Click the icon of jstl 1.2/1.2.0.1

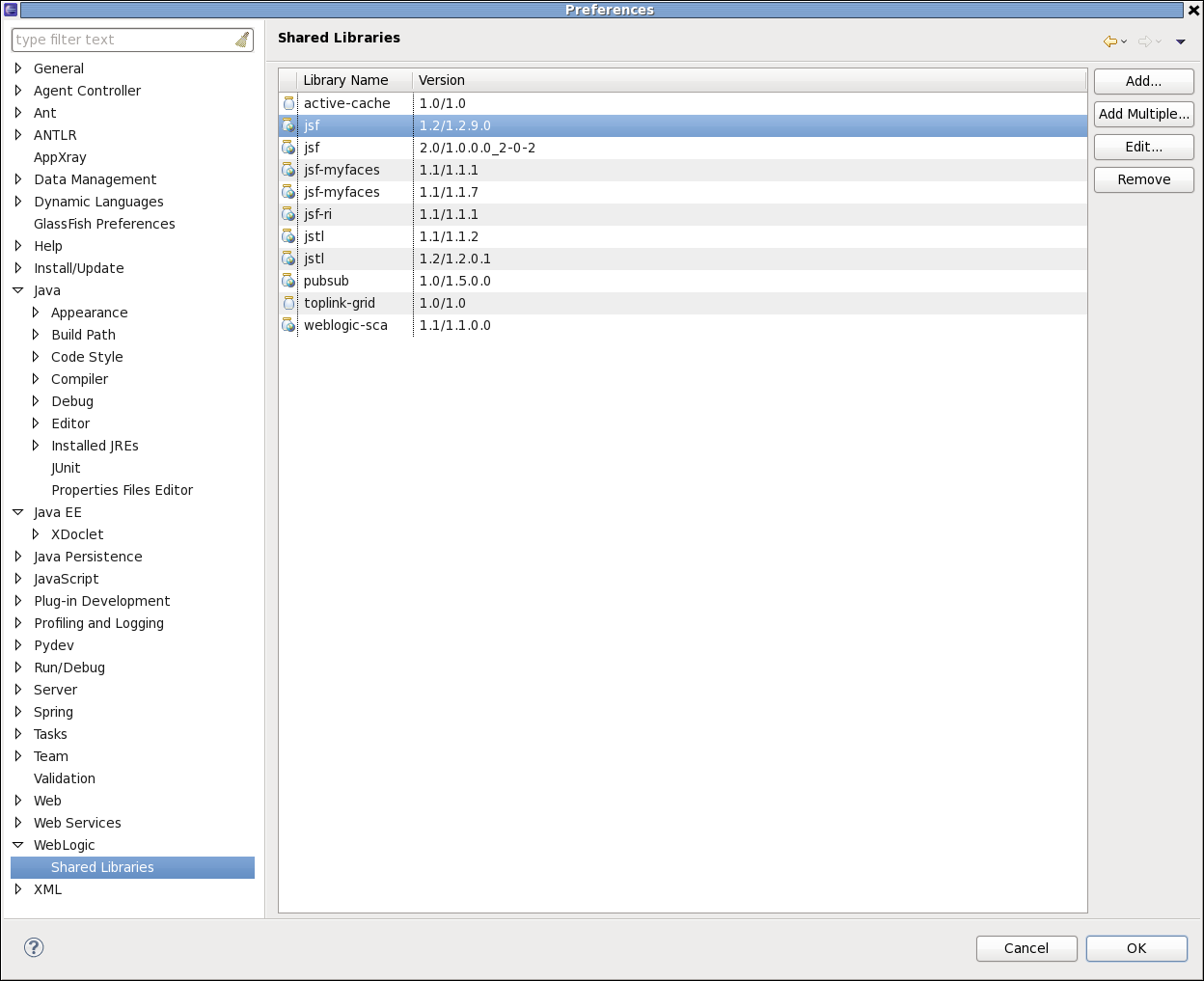tap(288, 259)
